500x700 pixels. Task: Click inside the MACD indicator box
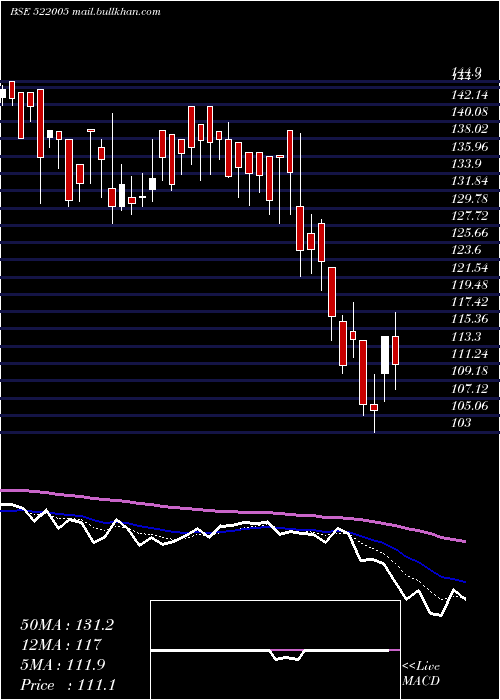(x=275, y=650)
